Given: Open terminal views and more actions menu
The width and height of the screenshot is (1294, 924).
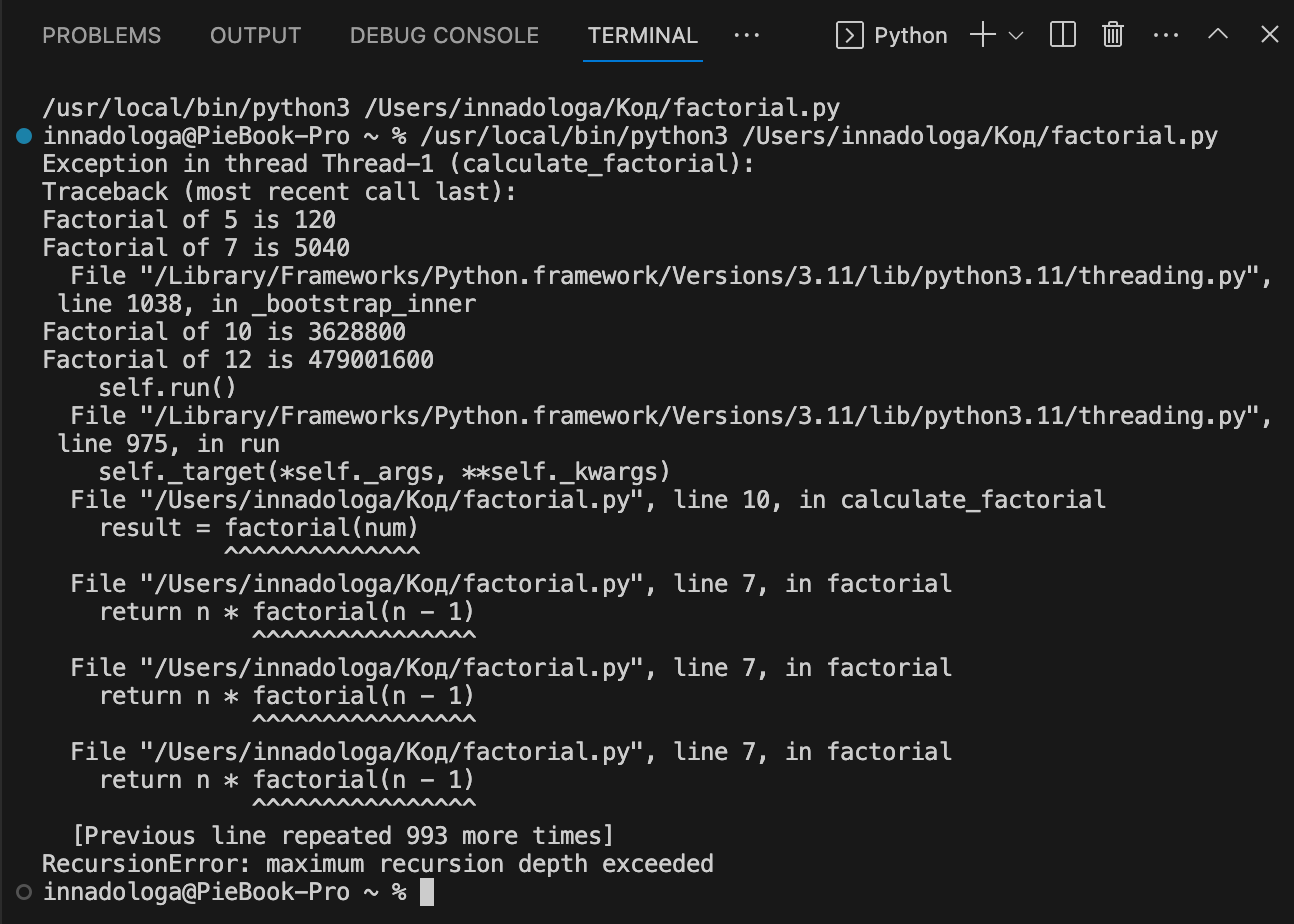Looking at the screenshot, I should pos(1166,35).
